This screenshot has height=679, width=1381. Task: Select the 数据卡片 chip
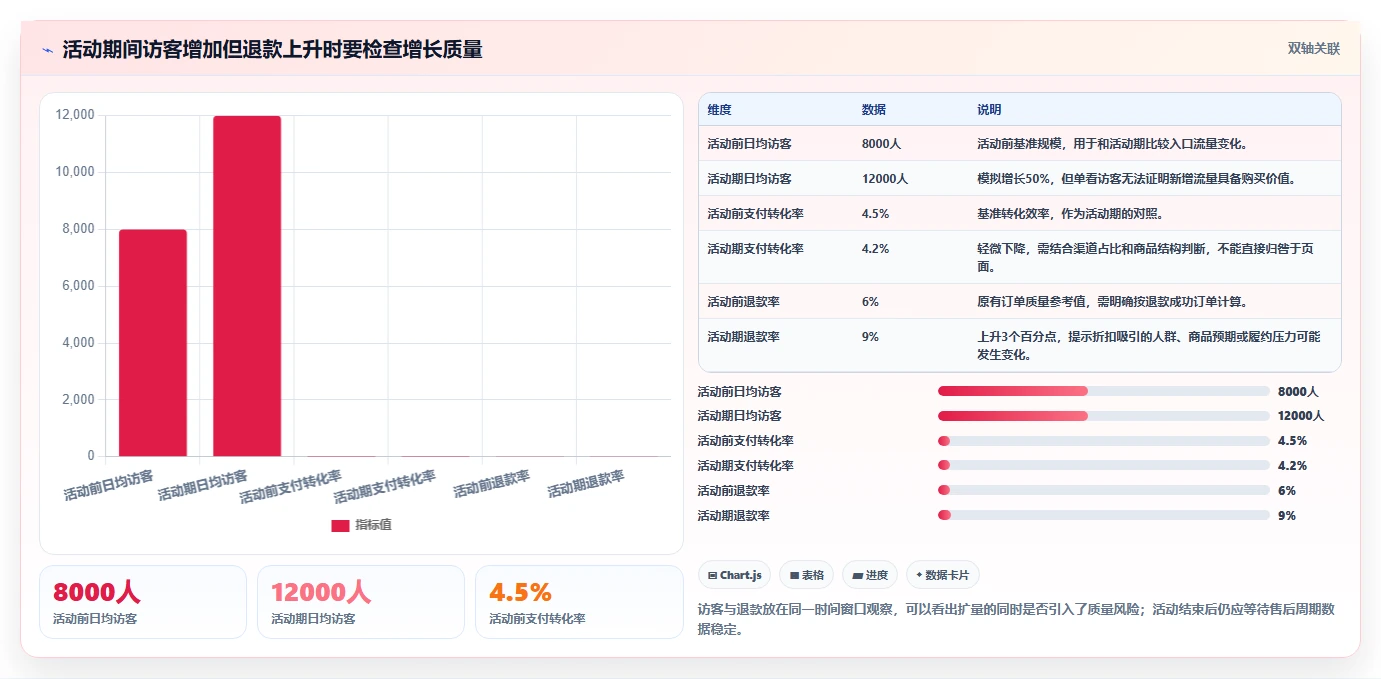click(x=943, y=575)
